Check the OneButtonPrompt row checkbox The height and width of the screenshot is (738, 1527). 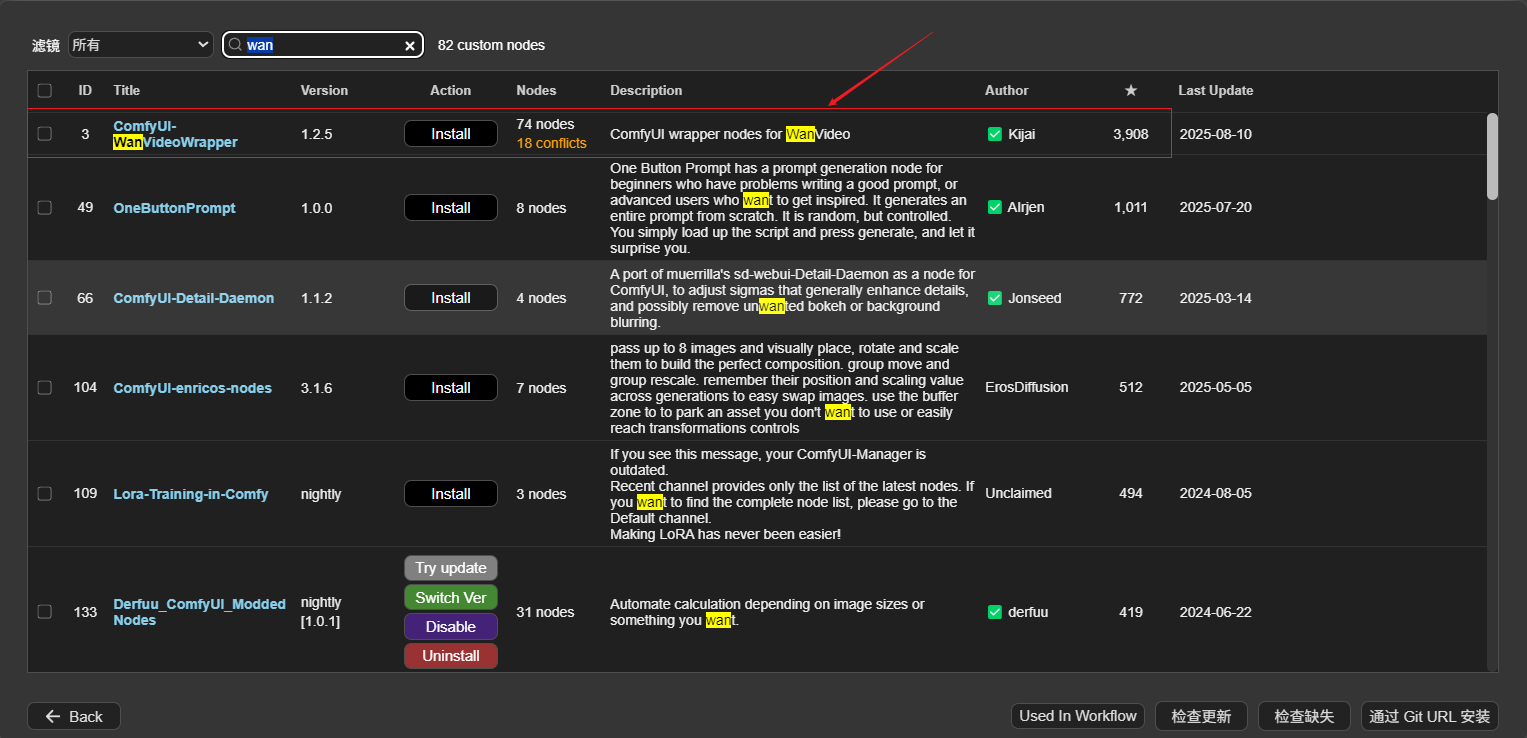[44, 207]
